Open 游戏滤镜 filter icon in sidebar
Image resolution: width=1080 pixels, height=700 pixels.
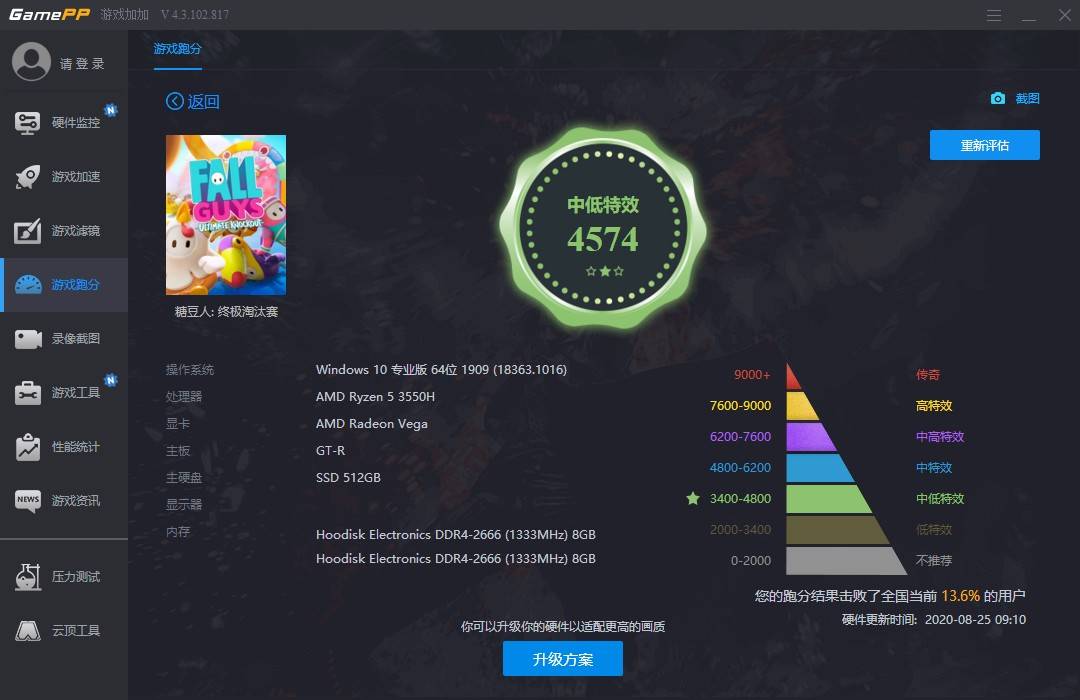pyautogui.click(x=28, y=231)
